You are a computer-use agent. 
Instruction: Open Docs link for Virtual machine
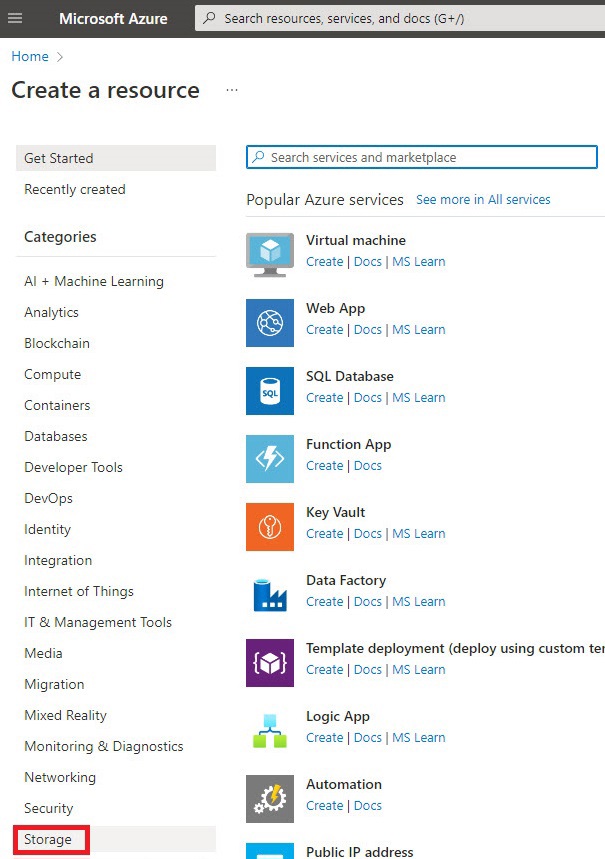(367, 262)
